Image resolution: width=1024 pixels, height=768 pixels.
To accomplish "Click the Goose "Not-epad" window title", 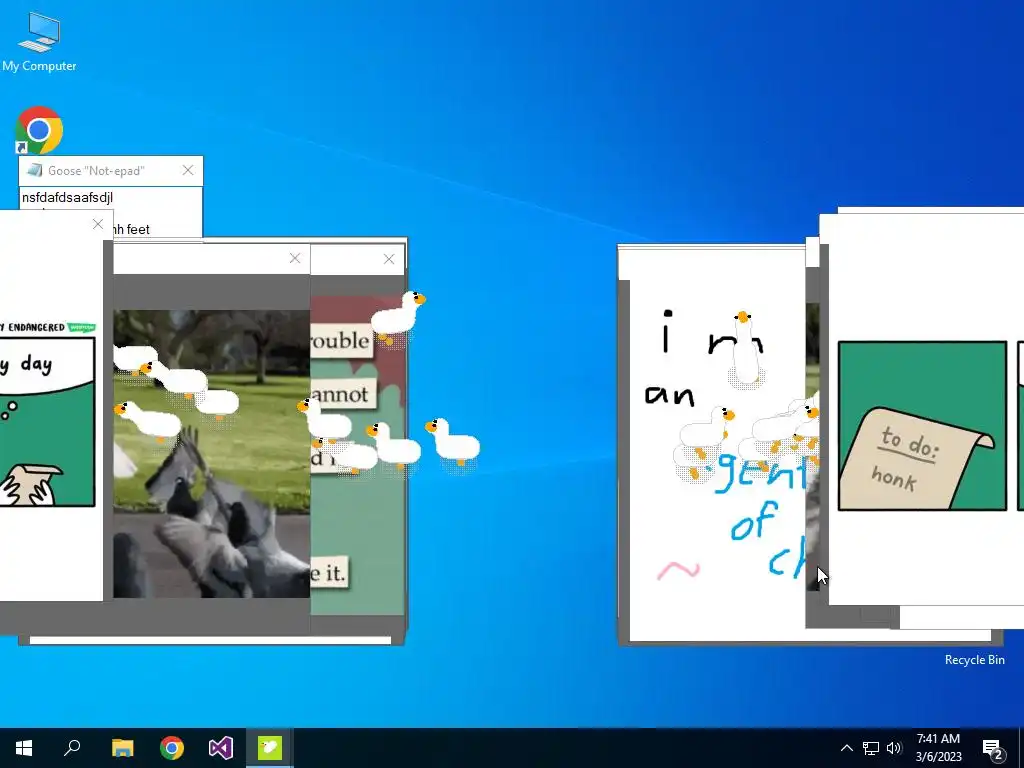I will 96,170.
